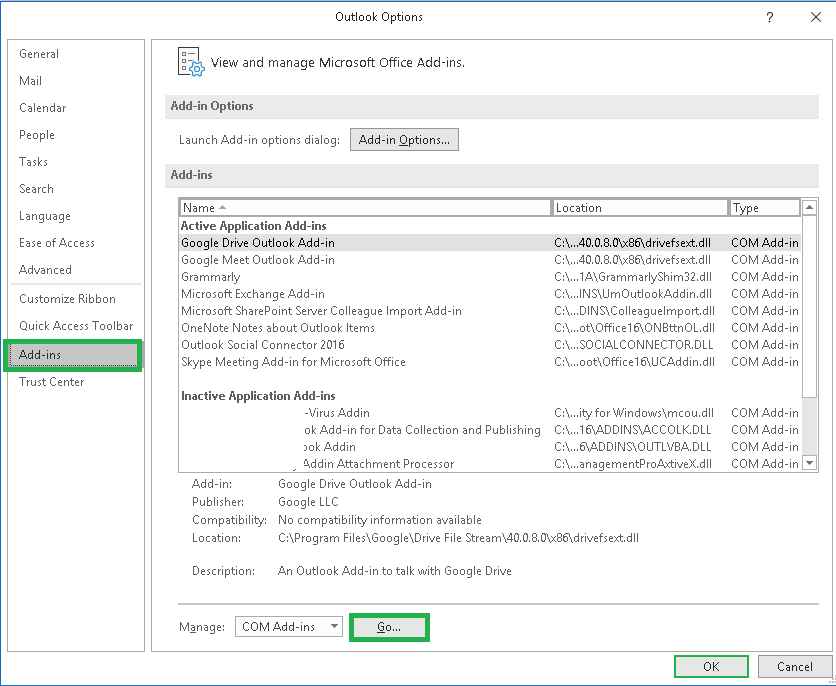Select Google Meet Outlook Add-in row
The width and height of the screenshot is (836, 686).
[x=489, y=260]
